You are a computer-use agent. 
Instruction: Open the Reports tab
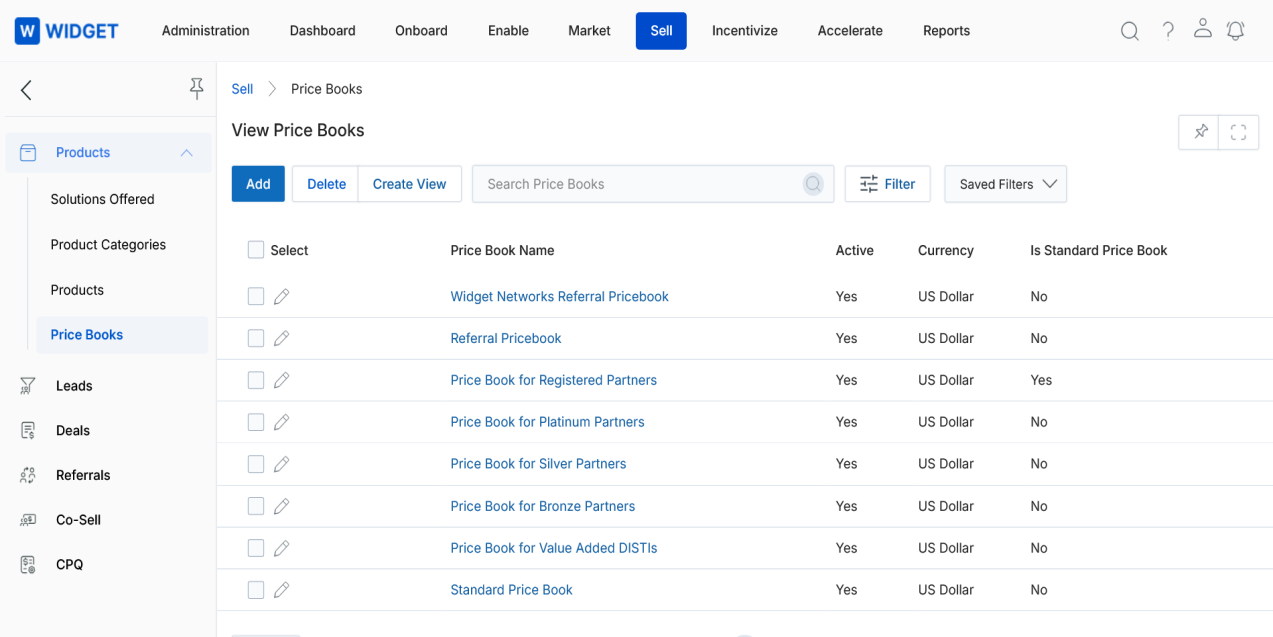(x=947, y=31)
